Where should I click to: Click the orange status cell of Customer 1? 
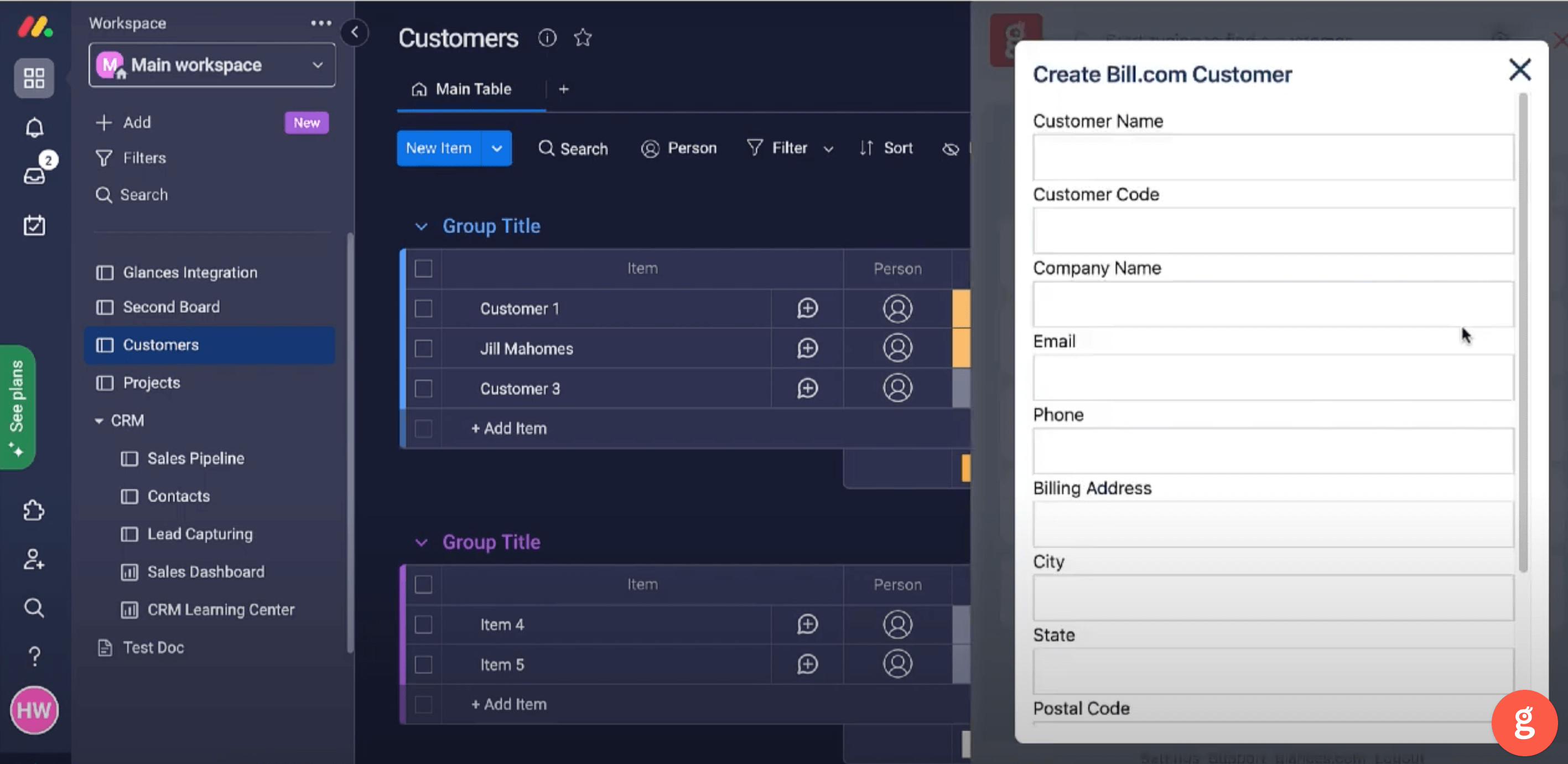tap(961, 308)
